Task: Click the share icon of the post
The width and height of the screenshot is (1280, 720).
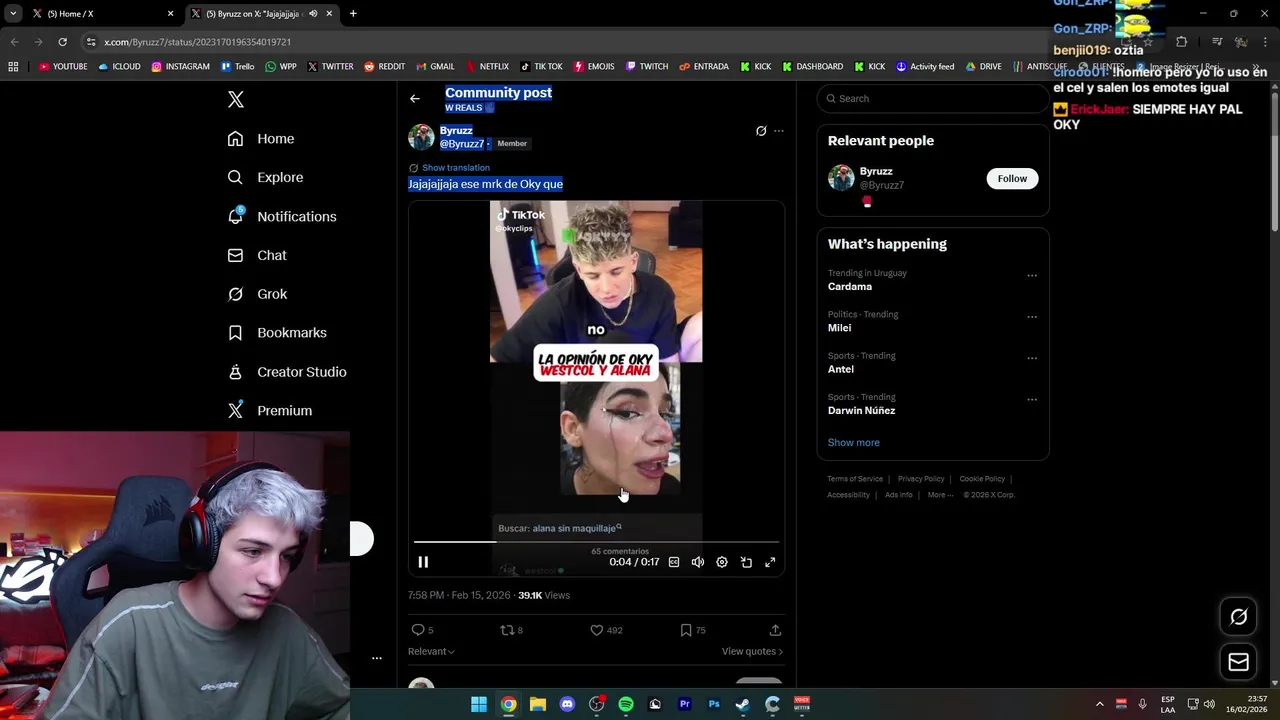Action: [x=775, y=630]
